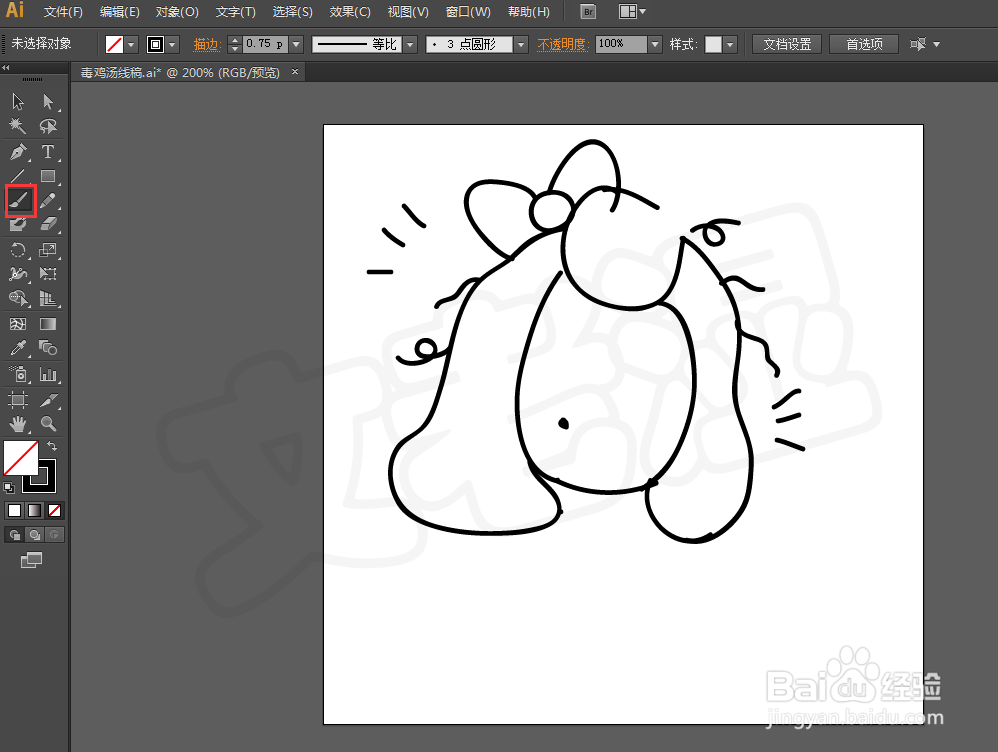Launch Adobe Bridge with Br button
998x752 pixels.
point(588,11)
